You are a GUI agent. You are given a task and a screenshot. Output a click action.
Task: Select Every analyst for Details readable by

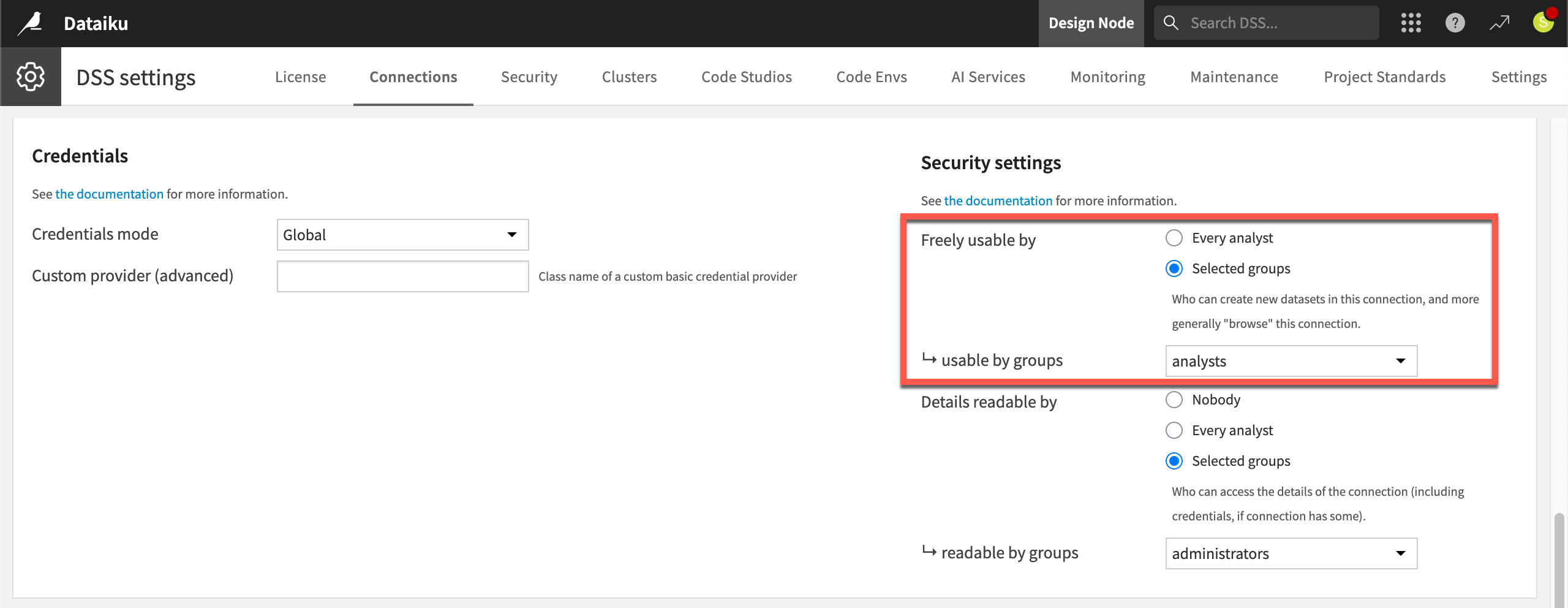pyautogui.click(x=1174, y=430)
